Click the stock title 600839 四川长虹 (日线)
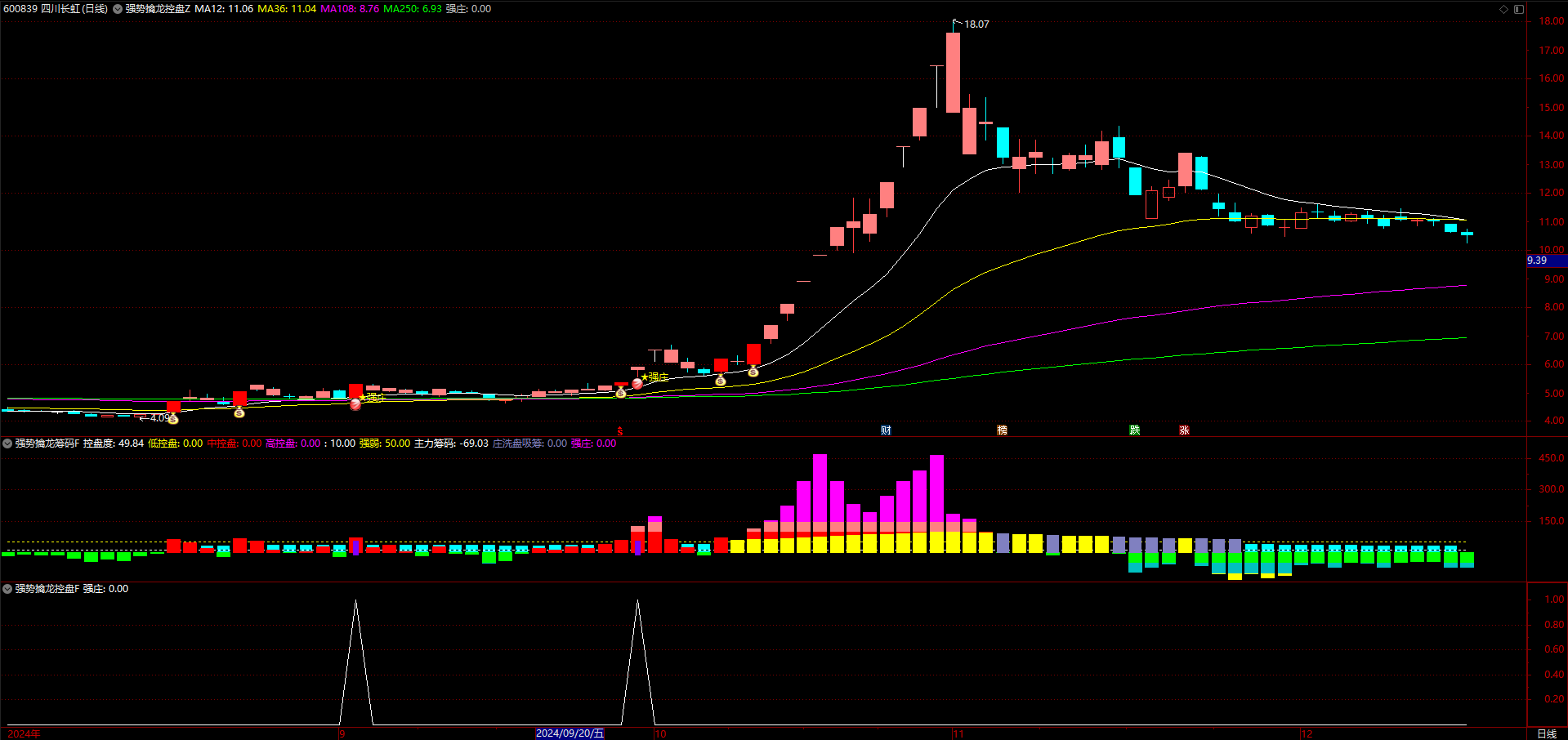 click(x=56, y=9)
